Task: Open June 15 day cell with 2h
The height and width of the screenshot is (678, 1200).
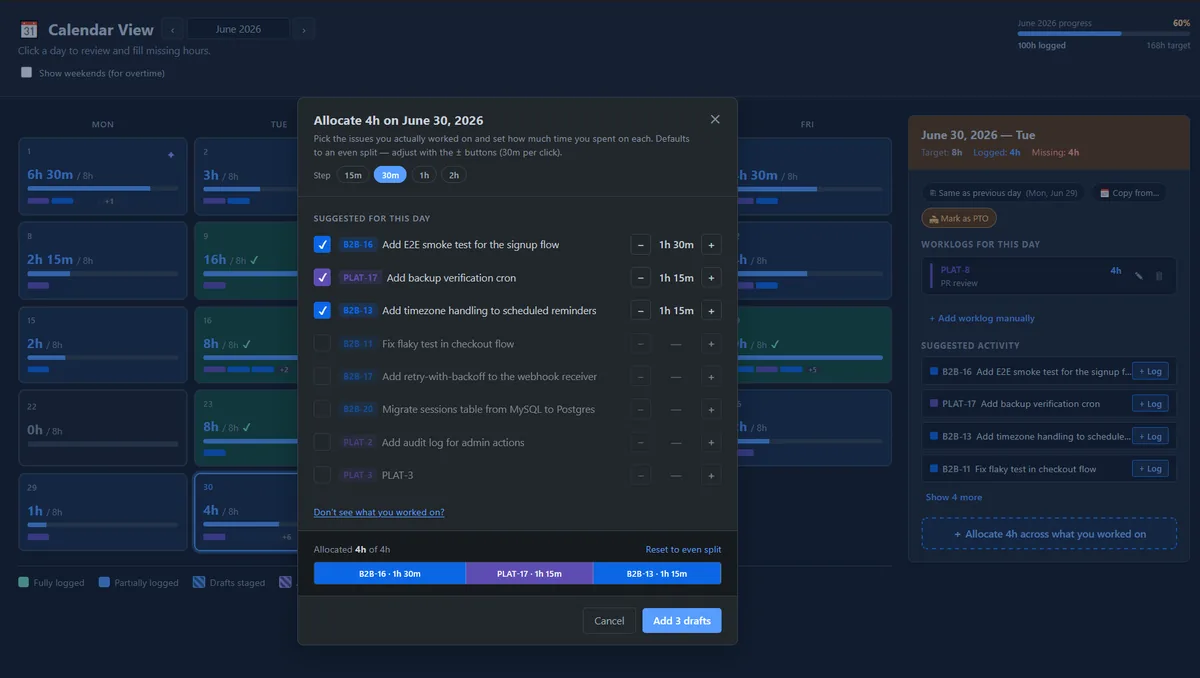Action: (x=103, y=345)
